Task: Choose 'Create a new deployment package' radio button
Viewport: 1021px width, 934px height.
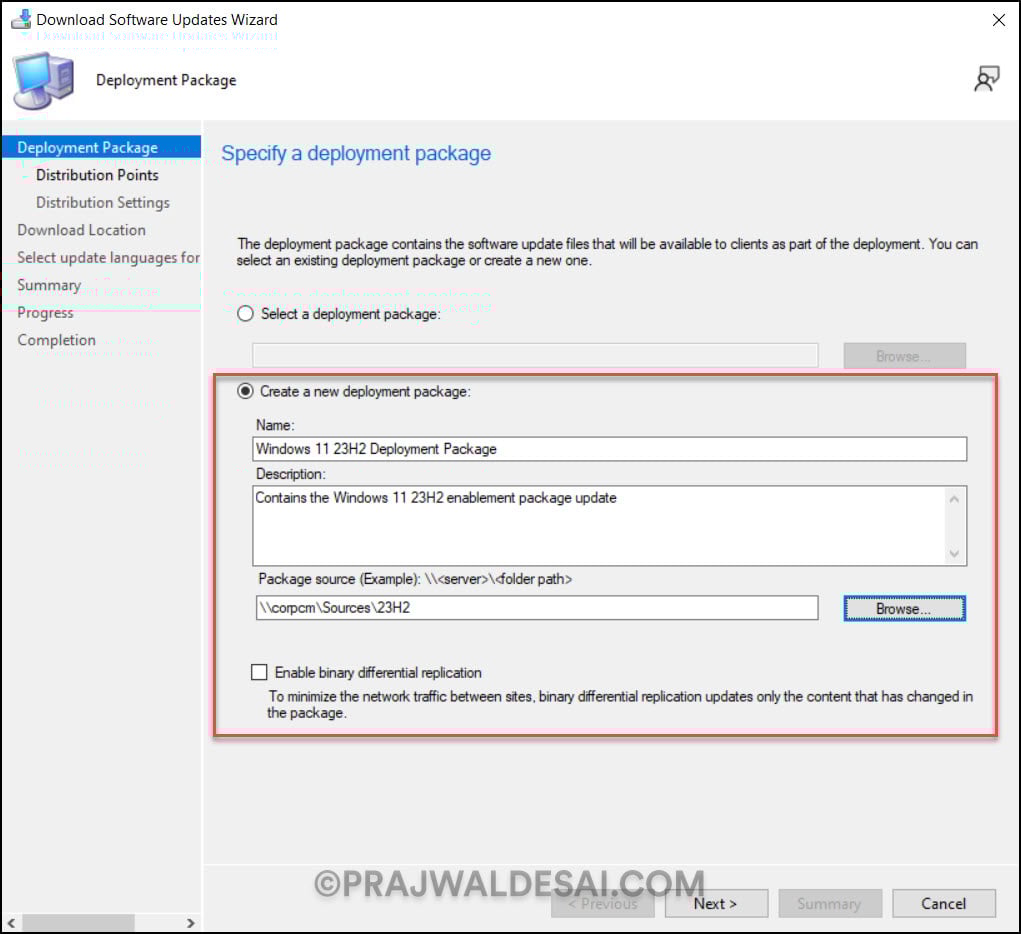Action: click(x=245, y=391)
